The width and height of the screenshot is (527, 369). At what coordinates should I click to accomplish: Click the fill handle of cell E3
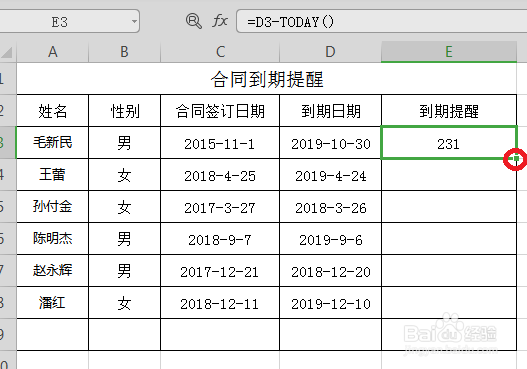coord(516,158)
